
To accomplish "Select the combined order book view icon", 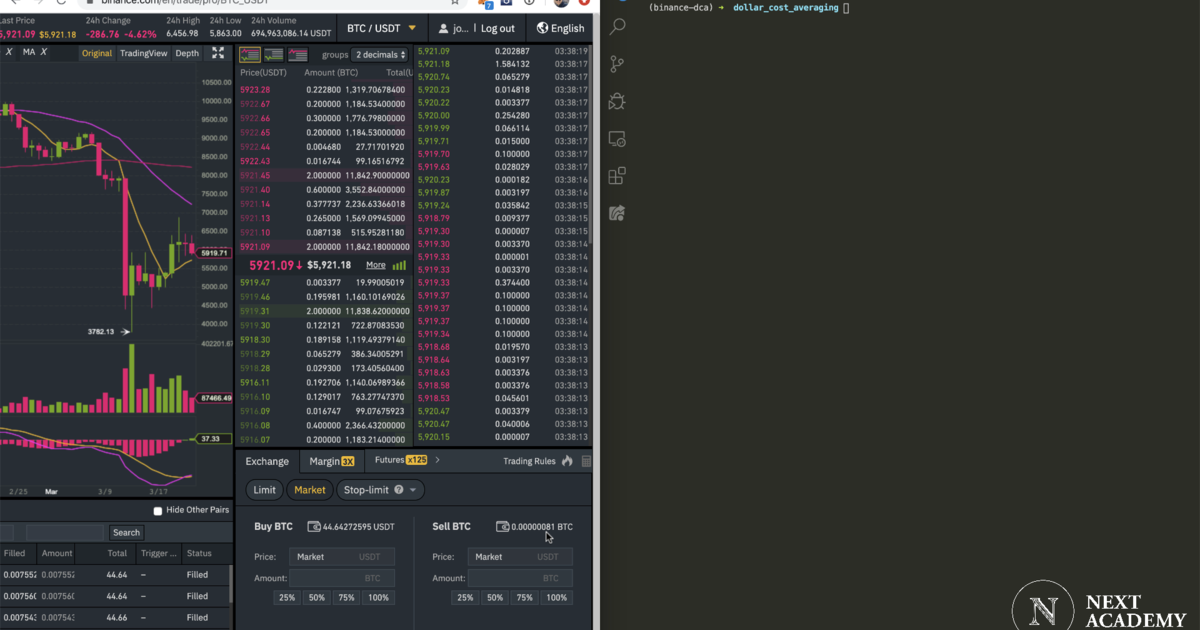I will pos(249,54).
